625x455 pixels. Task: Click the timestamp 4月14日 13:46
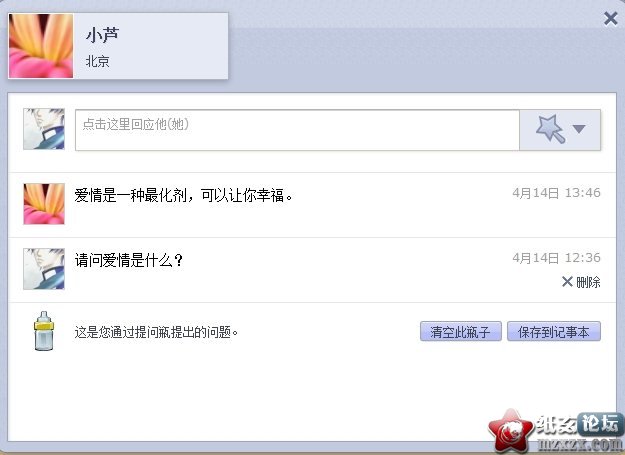tap(556, 193)
